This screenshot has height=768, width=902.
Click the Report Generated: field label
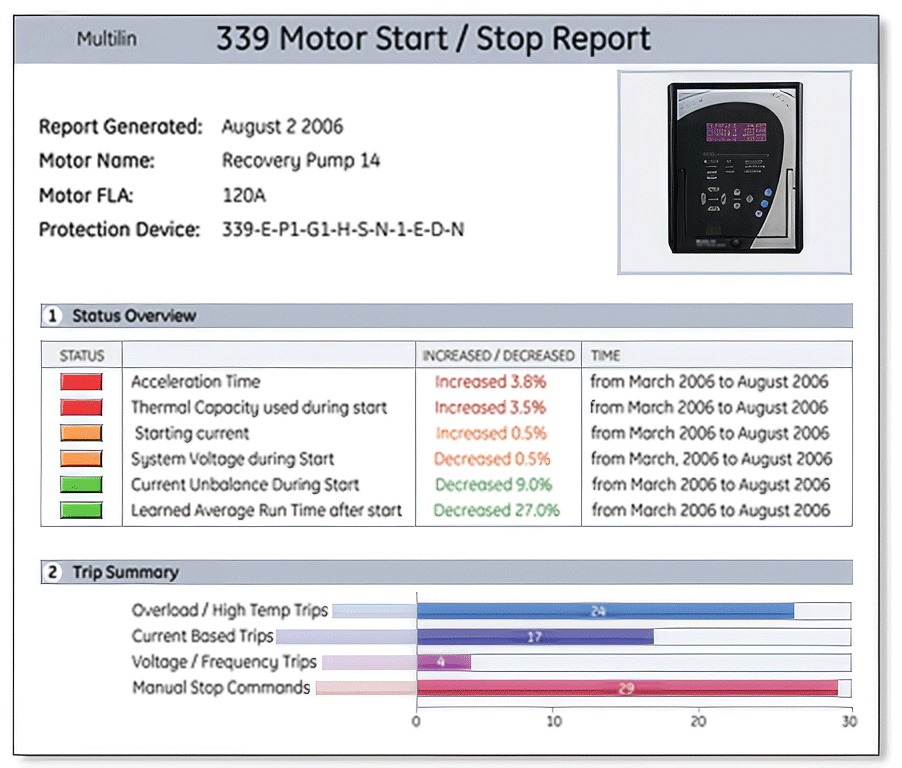click(121, 126)
